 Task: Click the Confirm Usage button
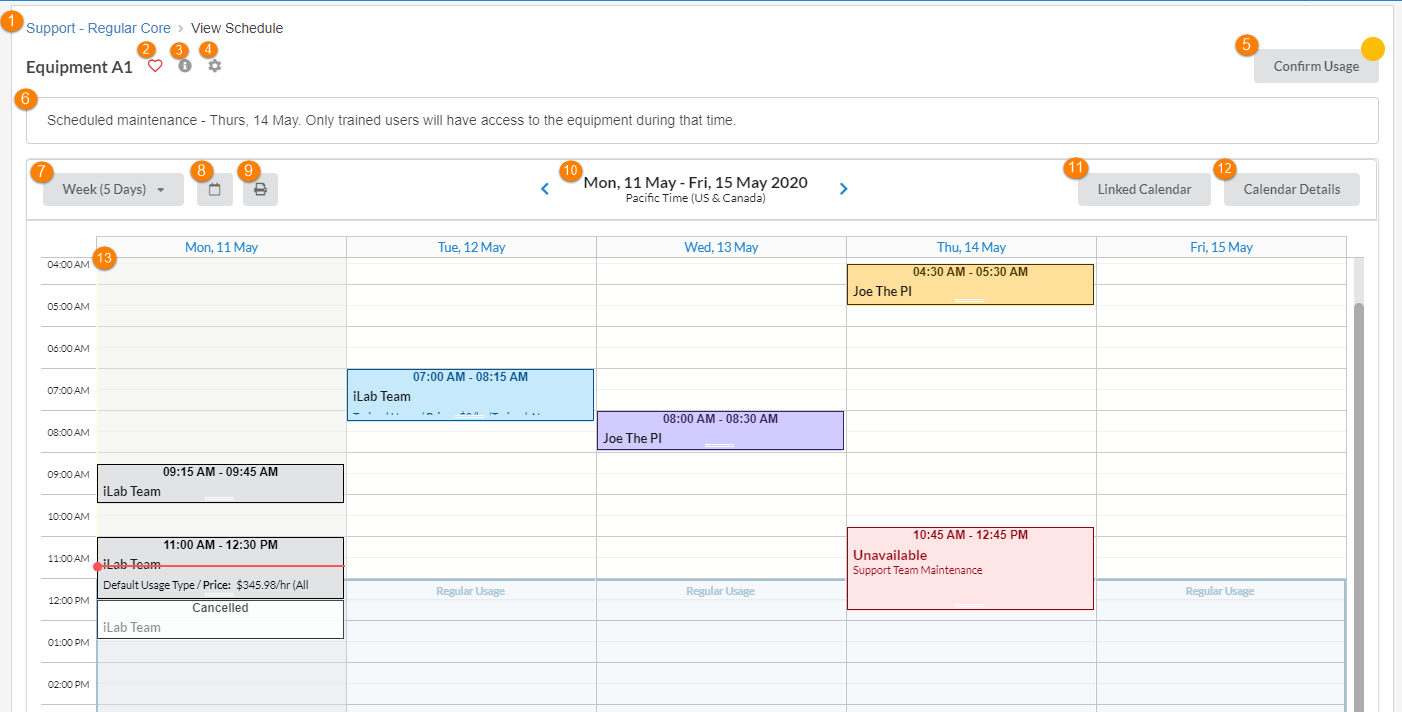pyautogui.click(x=1315, y=66)
